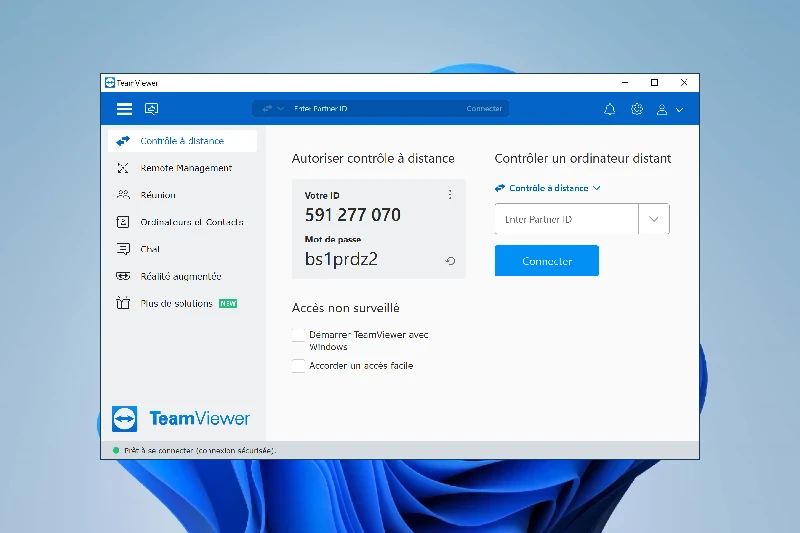Minimize the TeamViewer window
The width and height of the screenshot is (800, 533).
(x=625, y=83)
